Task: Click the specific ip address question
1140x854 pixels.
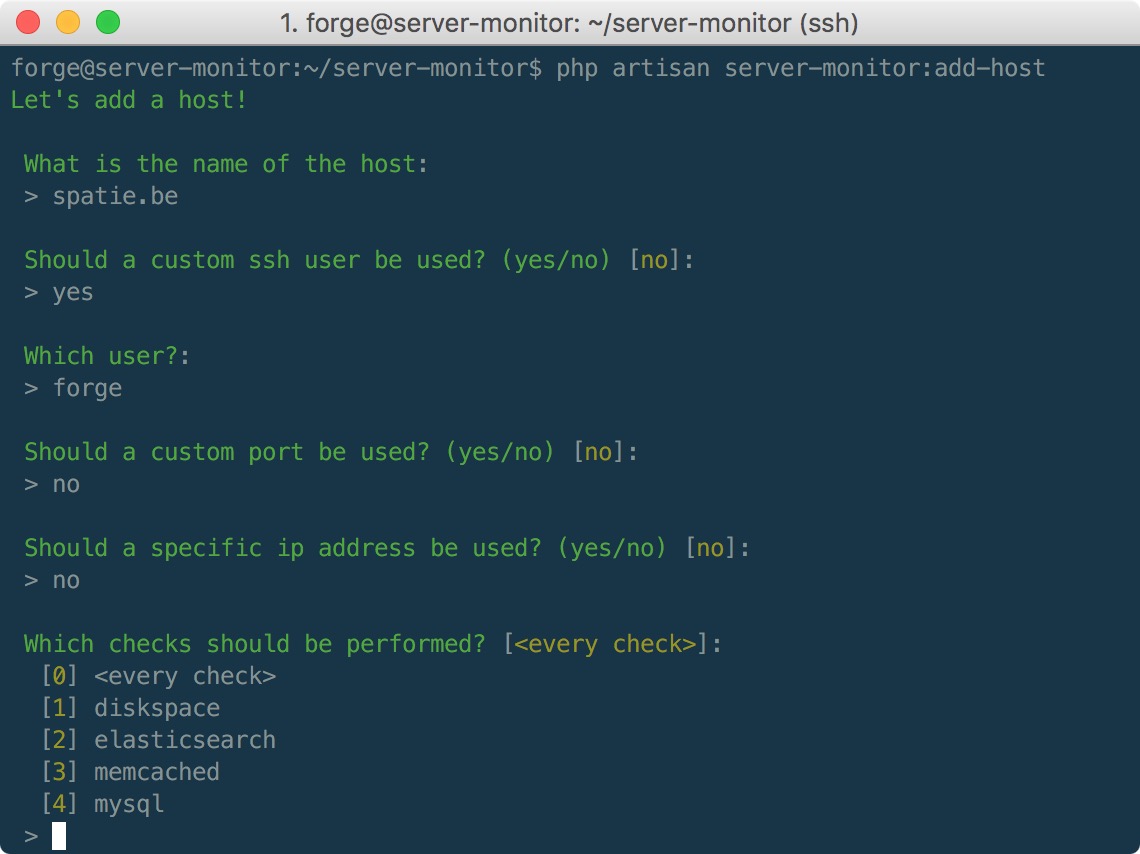Action: (387, 548)
